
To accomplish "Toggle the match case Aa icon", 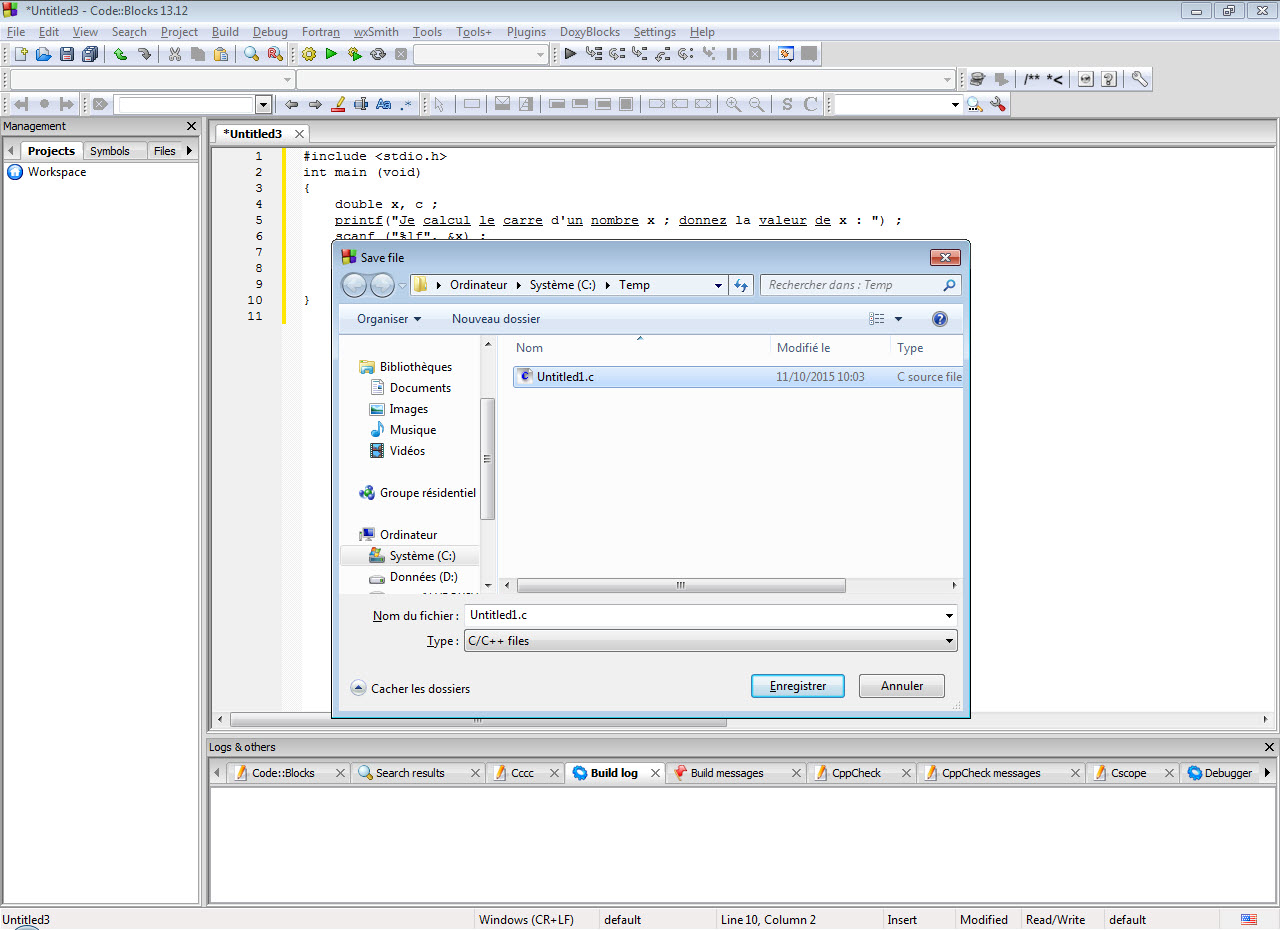I will 383,104.
